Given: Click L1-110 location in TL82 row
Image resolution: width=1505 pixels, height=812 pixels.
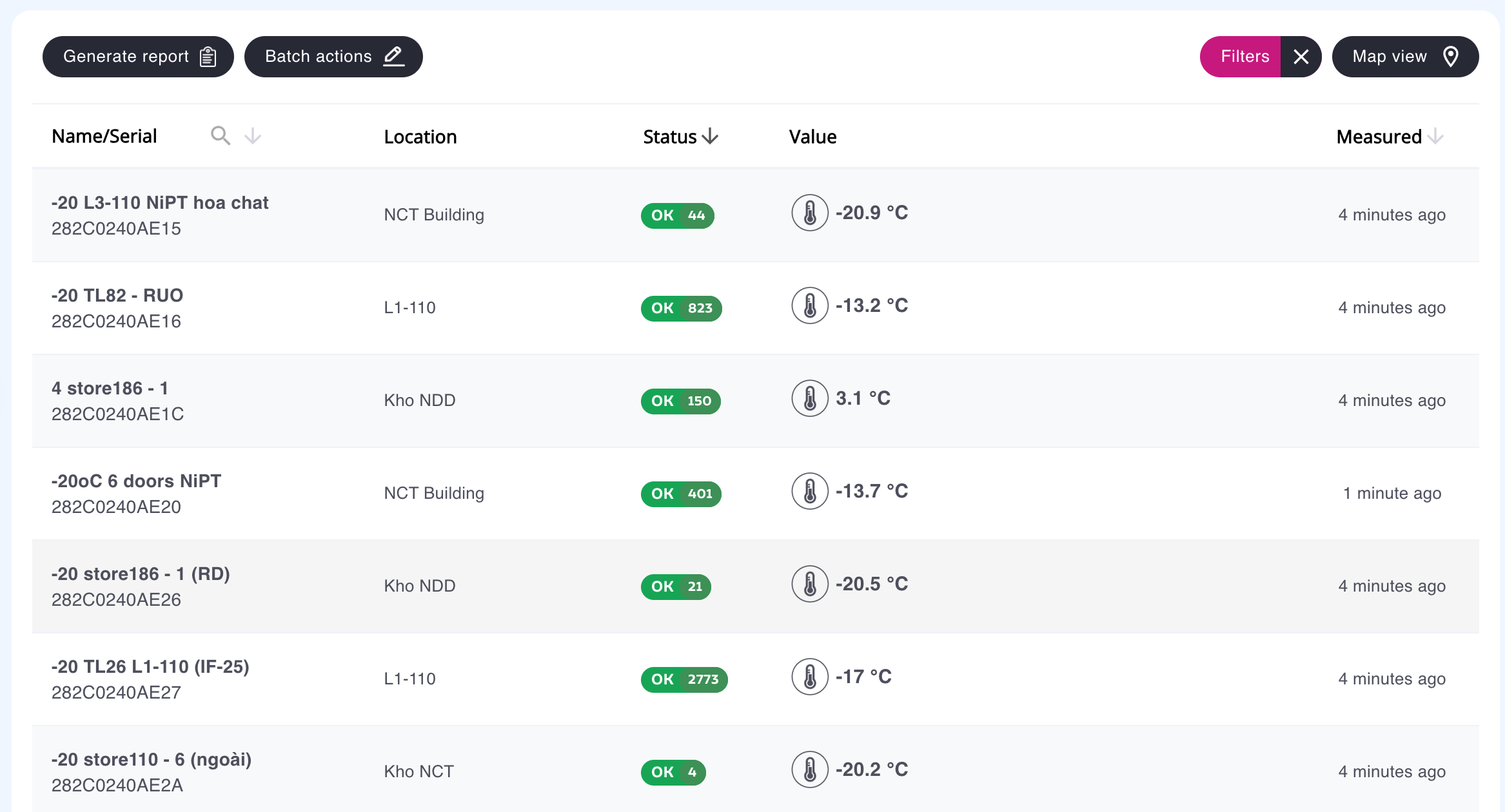Looking at the screenshot, I should tap(410, 307).
